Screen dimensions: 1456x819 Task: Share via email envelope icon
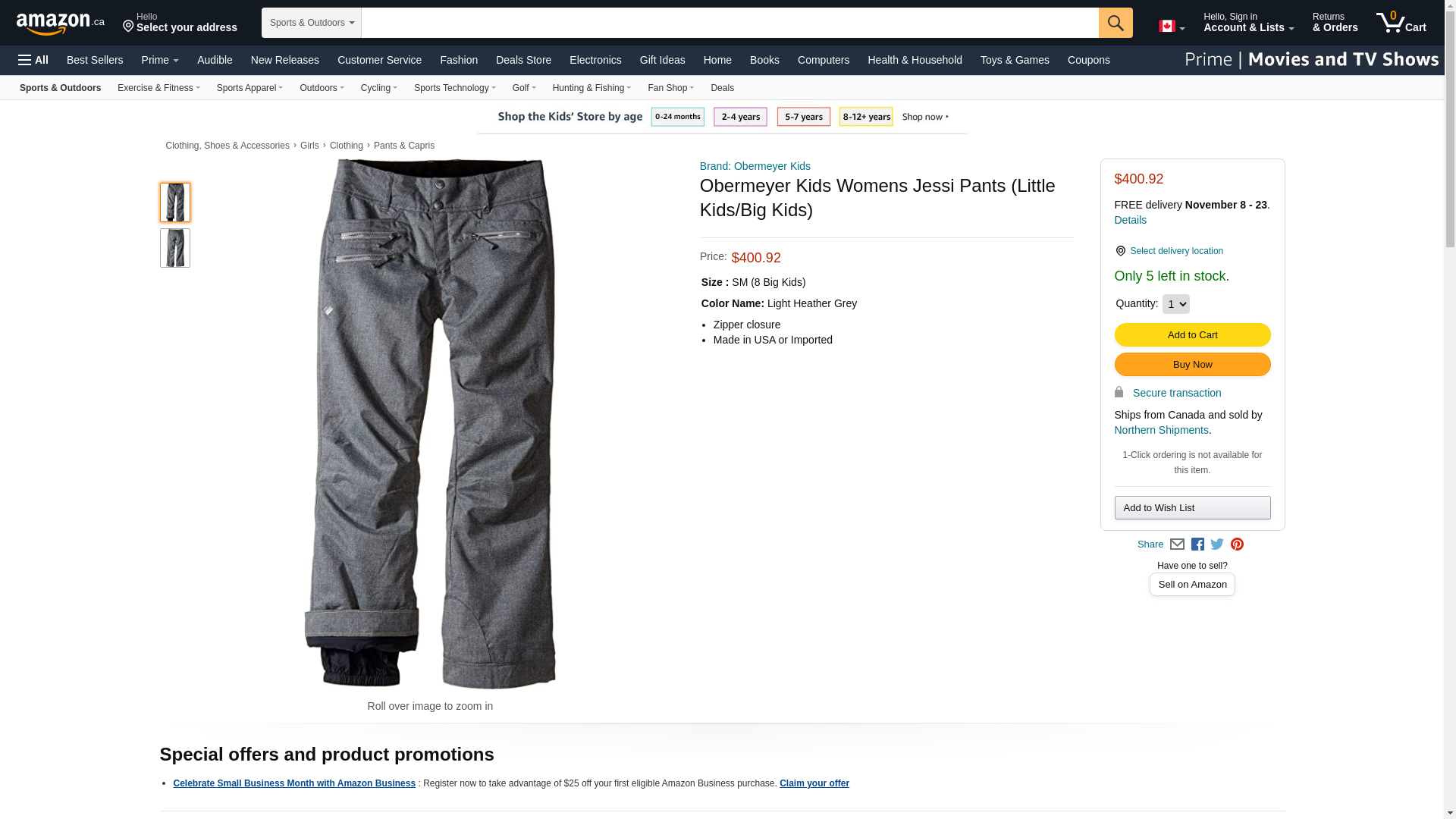click(x=1177, y=544)
